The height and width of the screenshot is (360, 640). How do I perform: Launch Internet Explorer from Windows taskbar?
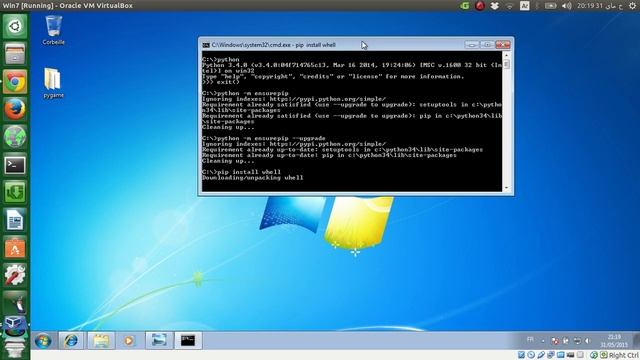[x=71, y=340]
